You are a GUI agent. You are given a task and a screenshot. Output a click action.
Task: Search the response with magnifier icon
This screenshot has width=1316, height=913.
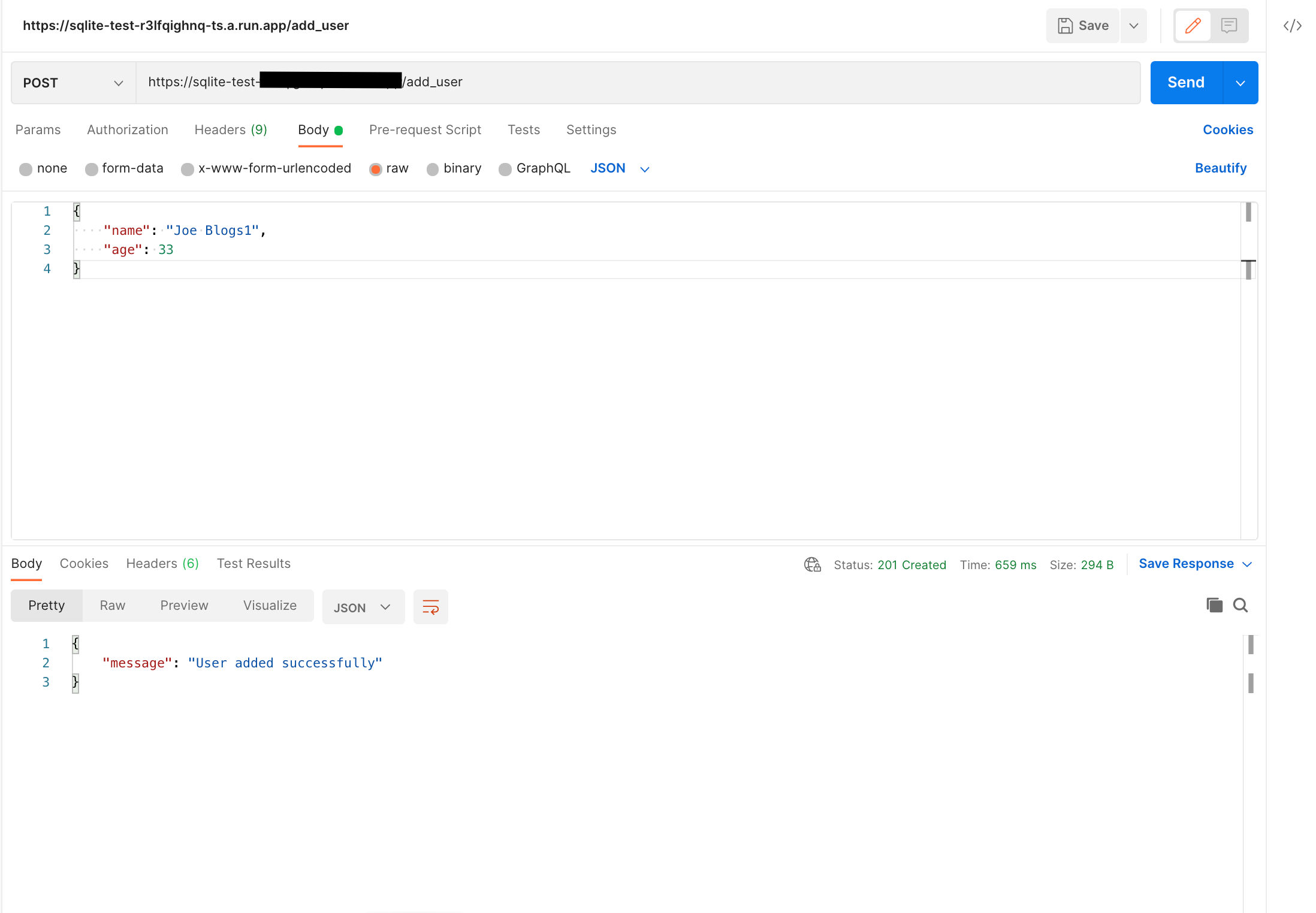point(1240,605)
